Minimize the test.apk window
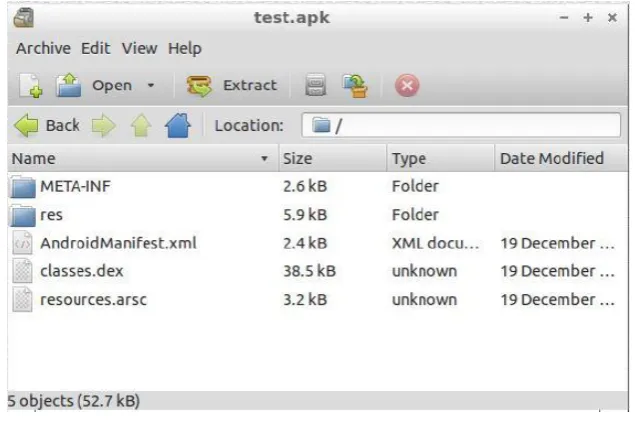Screen dimensions: 635x424 click(564, 18)
